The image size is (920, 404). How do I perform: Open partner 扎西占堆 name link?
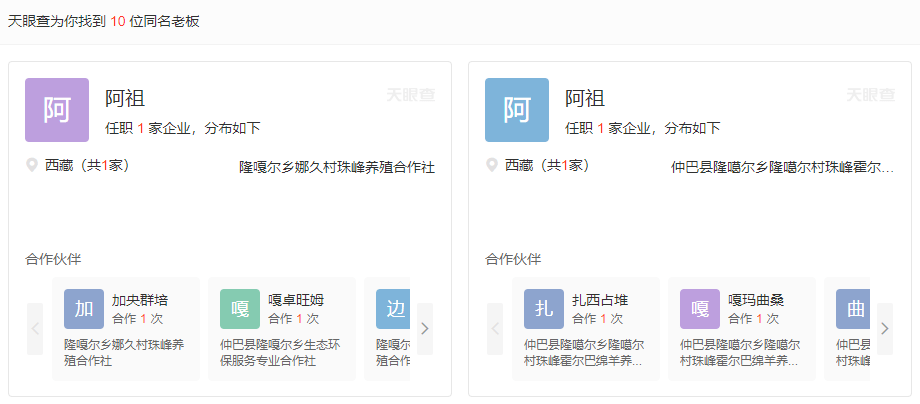click(600, 300)
